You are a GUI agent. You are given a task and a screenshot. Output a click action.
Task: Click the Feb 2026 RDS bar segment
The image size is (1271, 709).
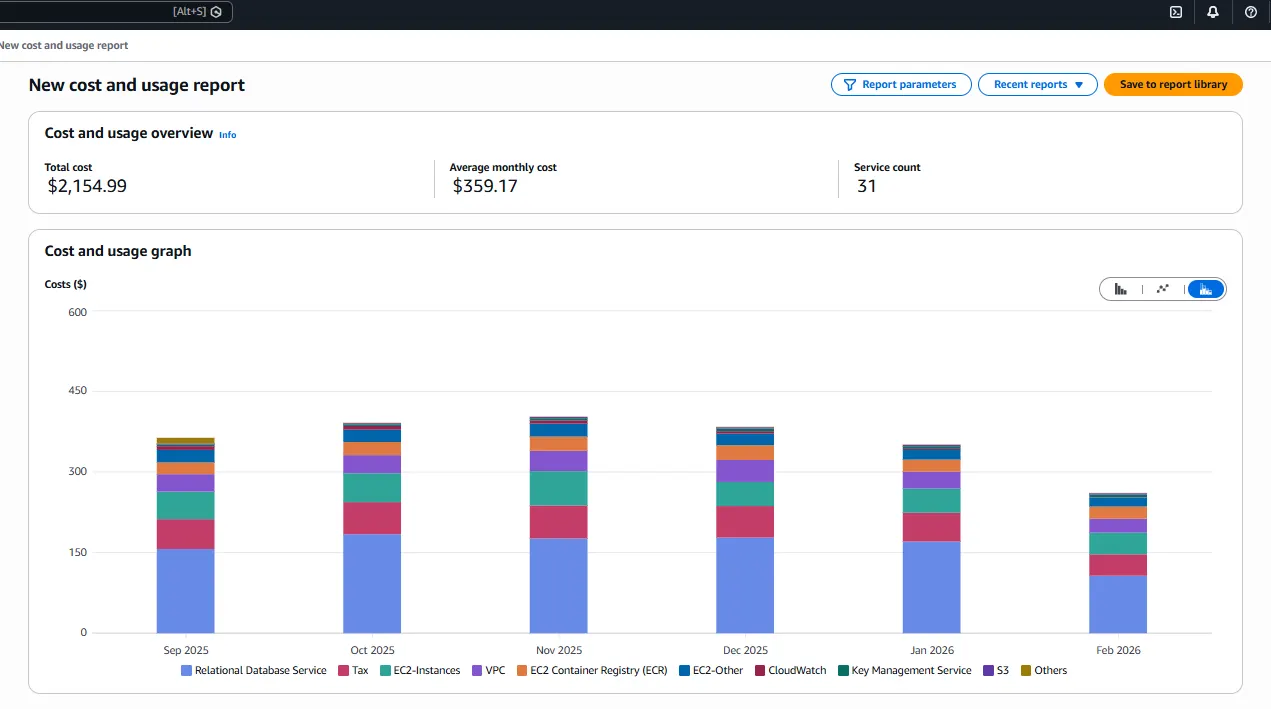(1118, 603)
